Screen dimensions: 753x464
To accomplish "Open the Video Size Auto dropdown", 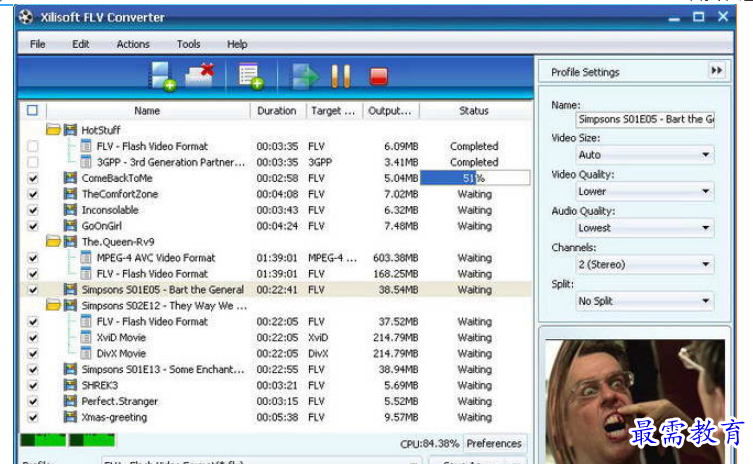I will point(644,155).
